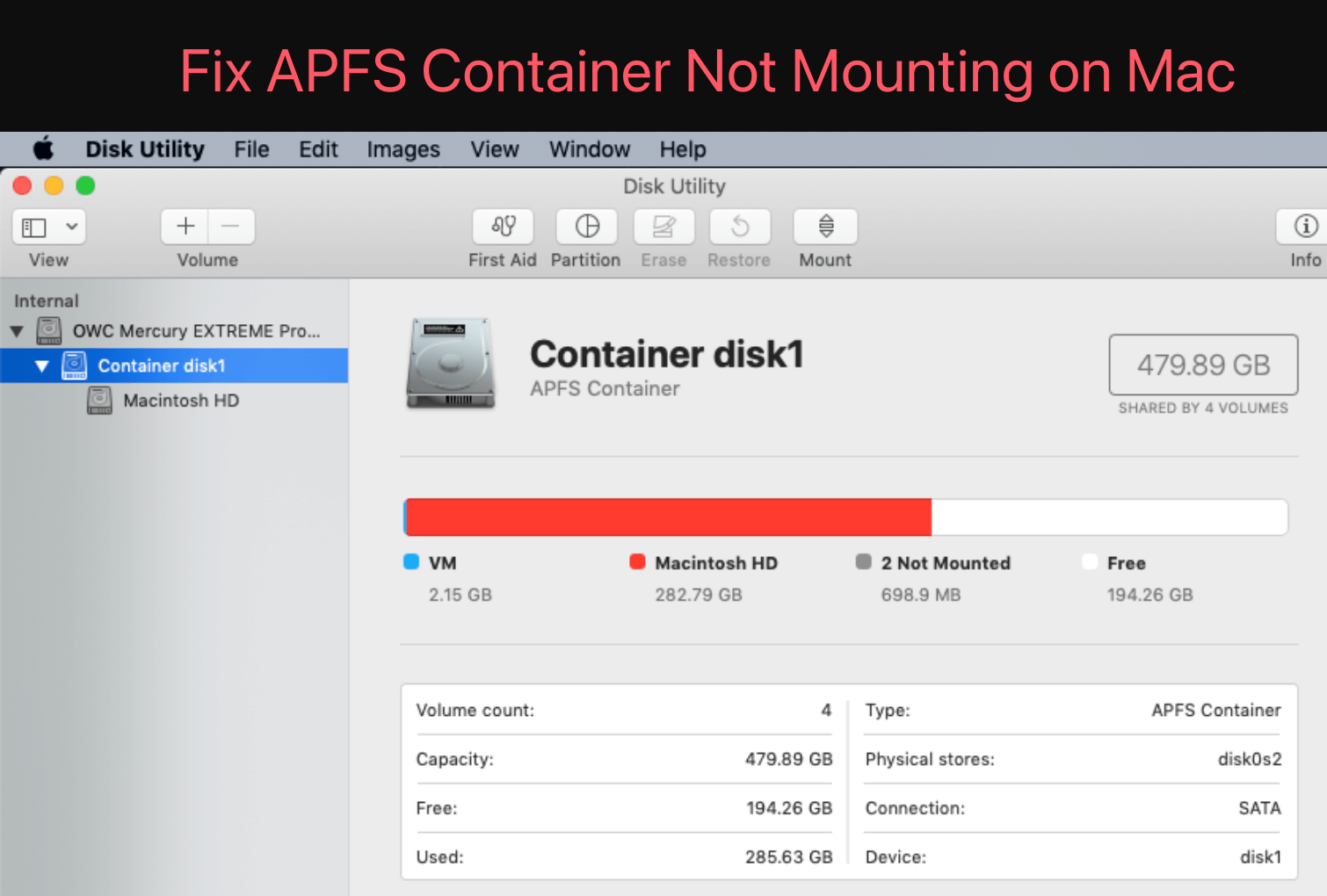Click the white Free legend swatch
Viewport: 1327px width, 896px height.
tap(1090, 562)
